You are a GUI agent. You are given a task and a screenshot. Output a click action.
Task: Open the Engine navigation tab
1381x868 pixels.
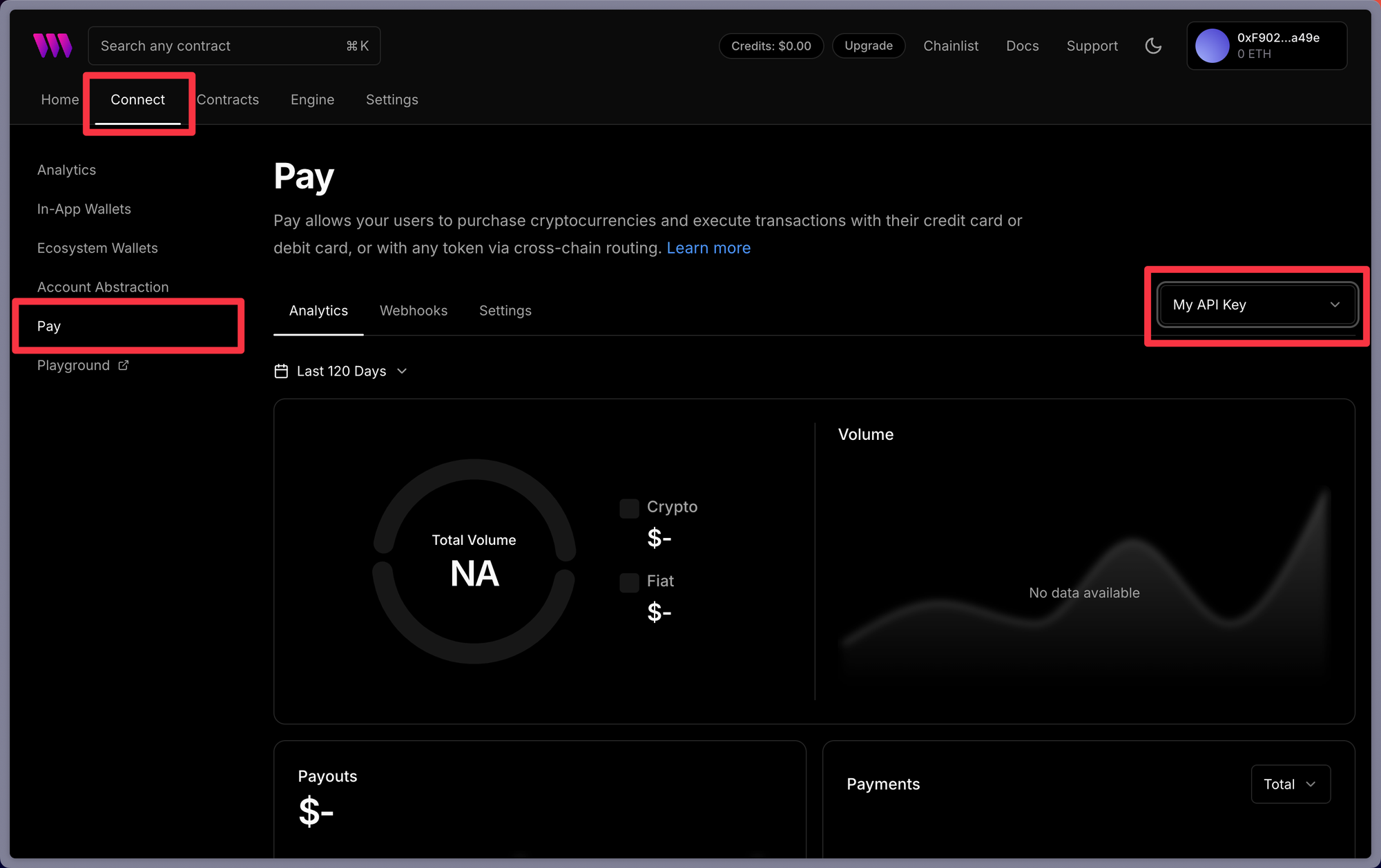pyautogui.click(x=312, y=99)
